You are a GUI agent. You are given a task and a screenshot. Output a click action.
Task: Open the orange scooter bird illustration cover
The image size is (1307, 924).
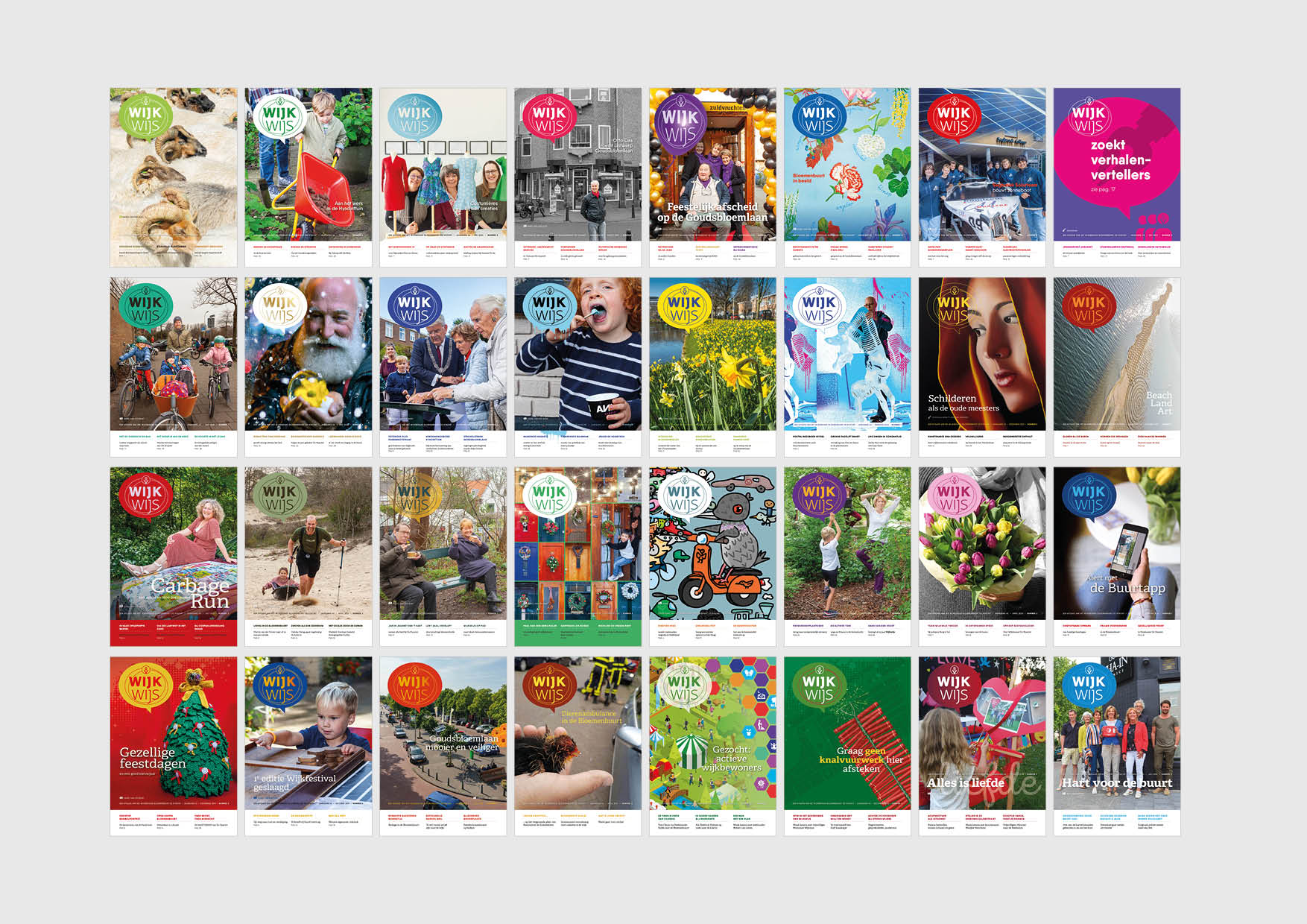pyautogui.click(x=712, y=557)
